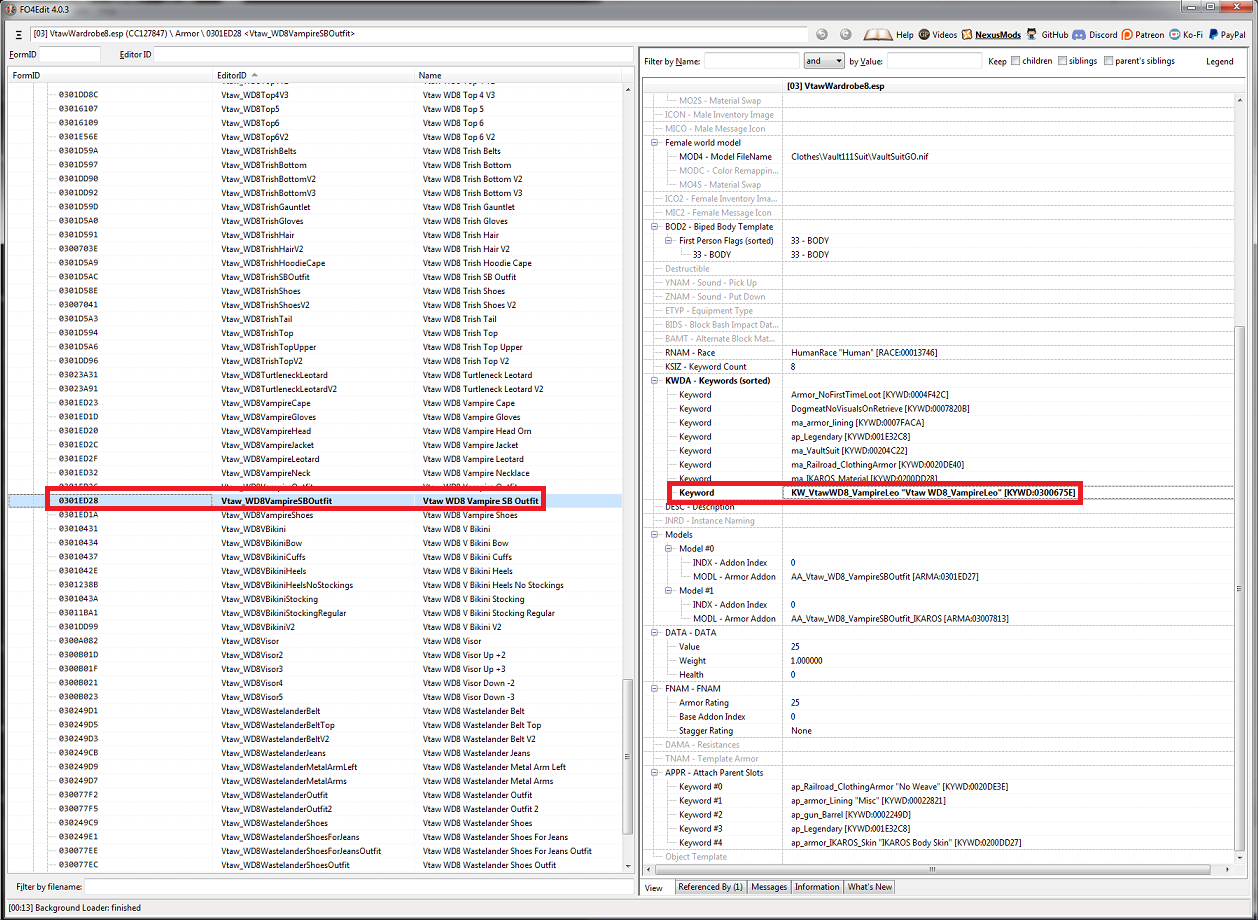Collapse the KWDA Keywords (sorted) node

pos(657,381)
